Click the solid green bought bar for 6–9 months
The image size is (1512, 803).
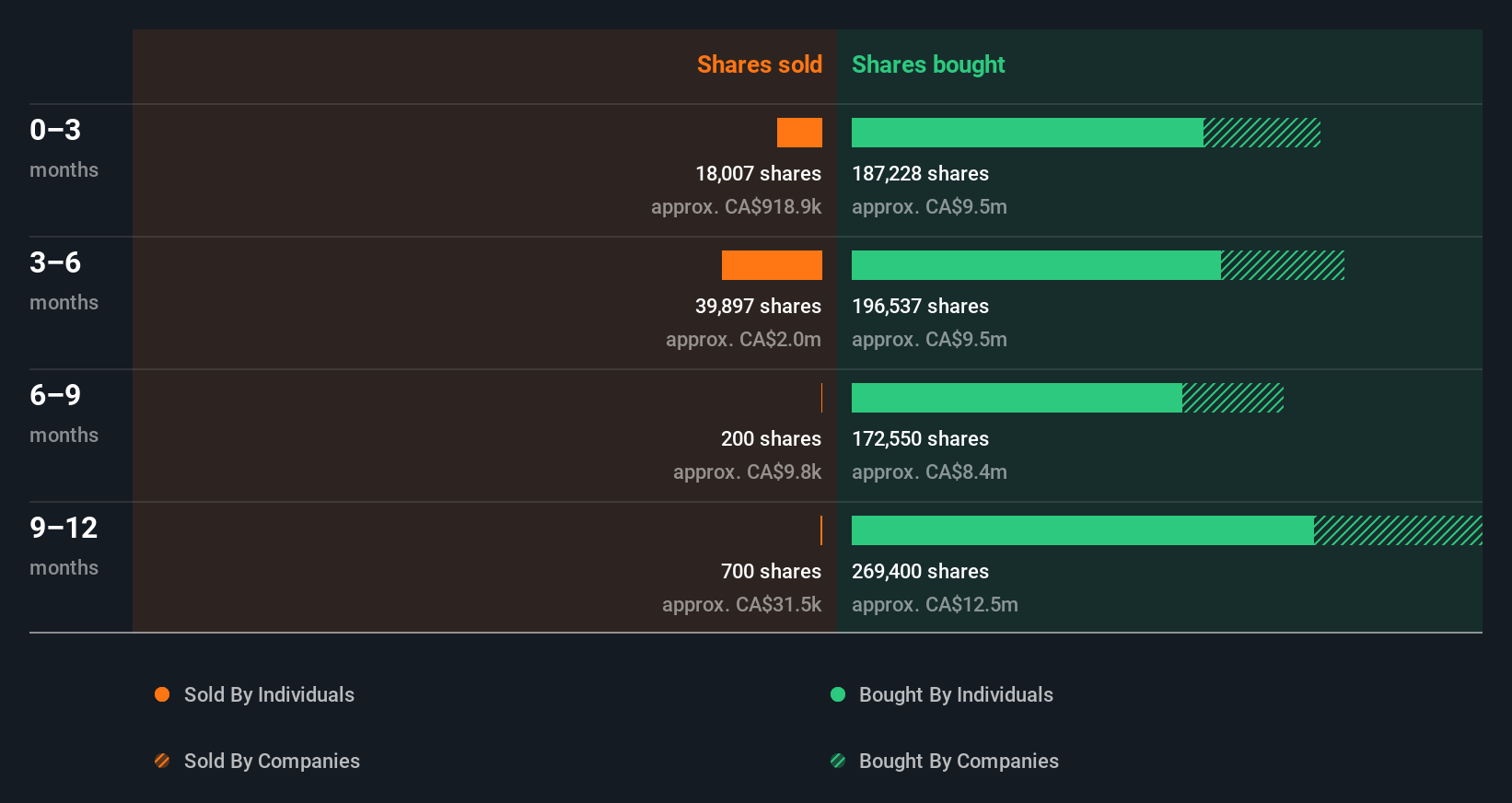point(1017,398)
